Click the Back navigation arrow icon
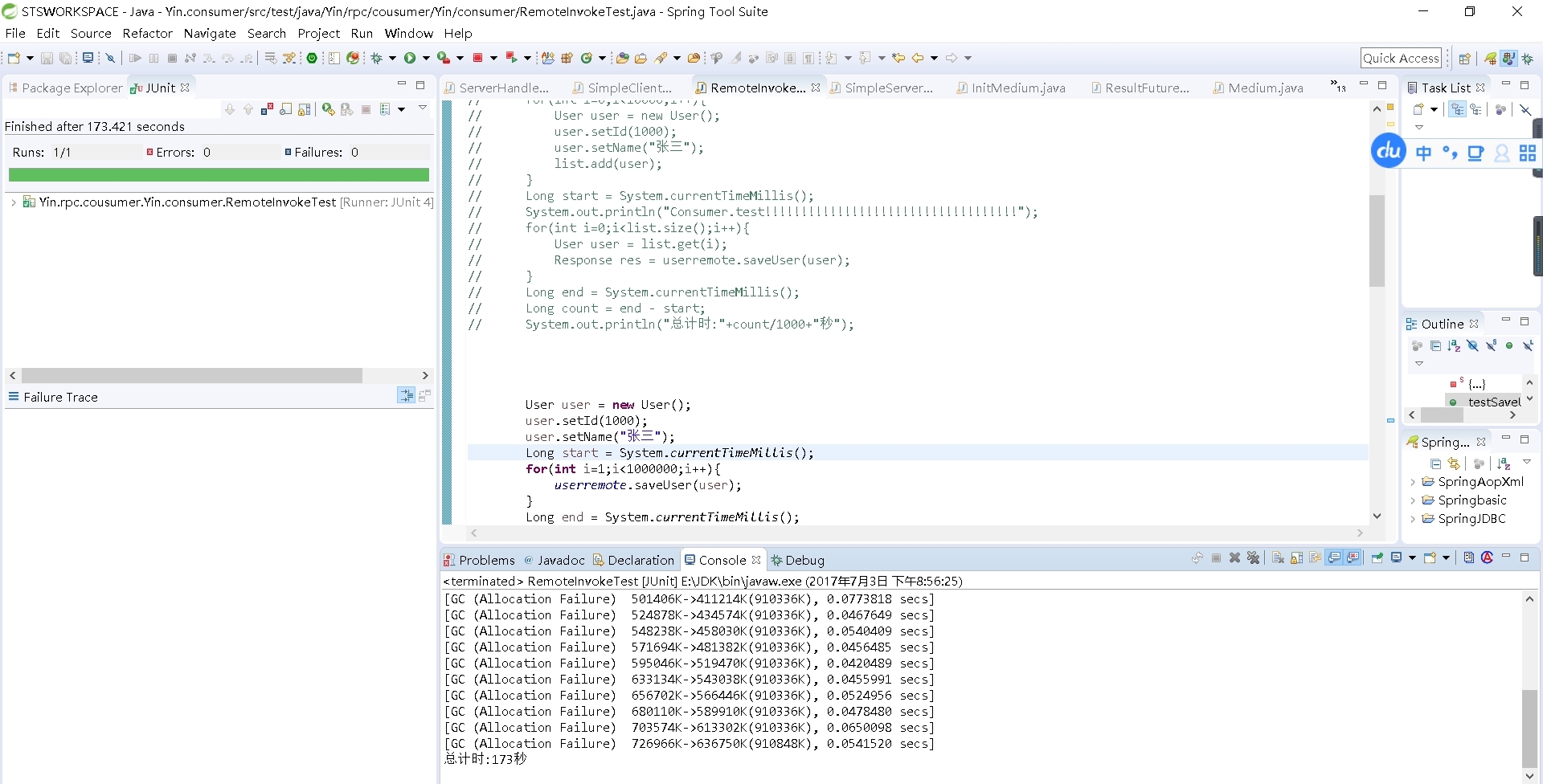 tap(918, 58)
